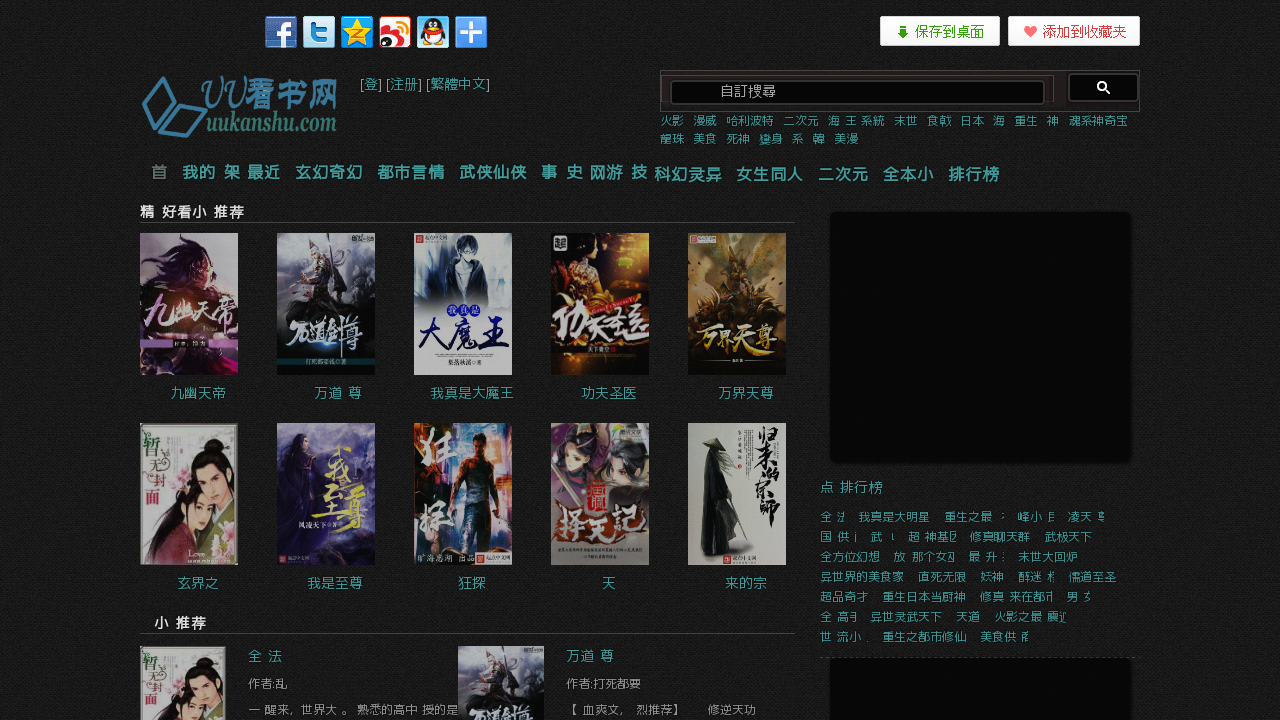Open more sharing options plus icon
This screenshot has width=1280, height=720.
pos(471,32)
